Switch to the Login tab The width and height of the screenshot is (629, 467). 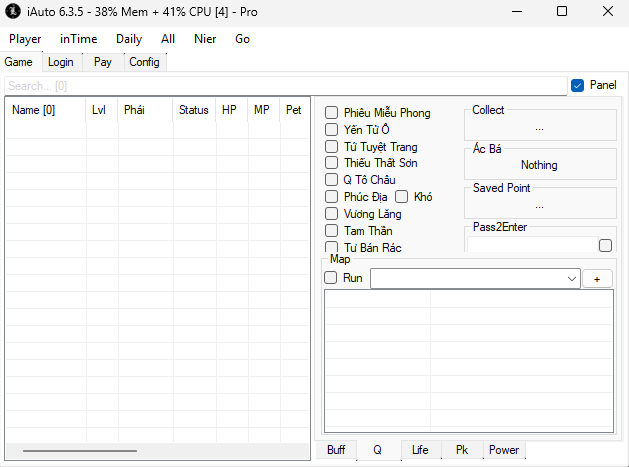(x=60, y=62)
